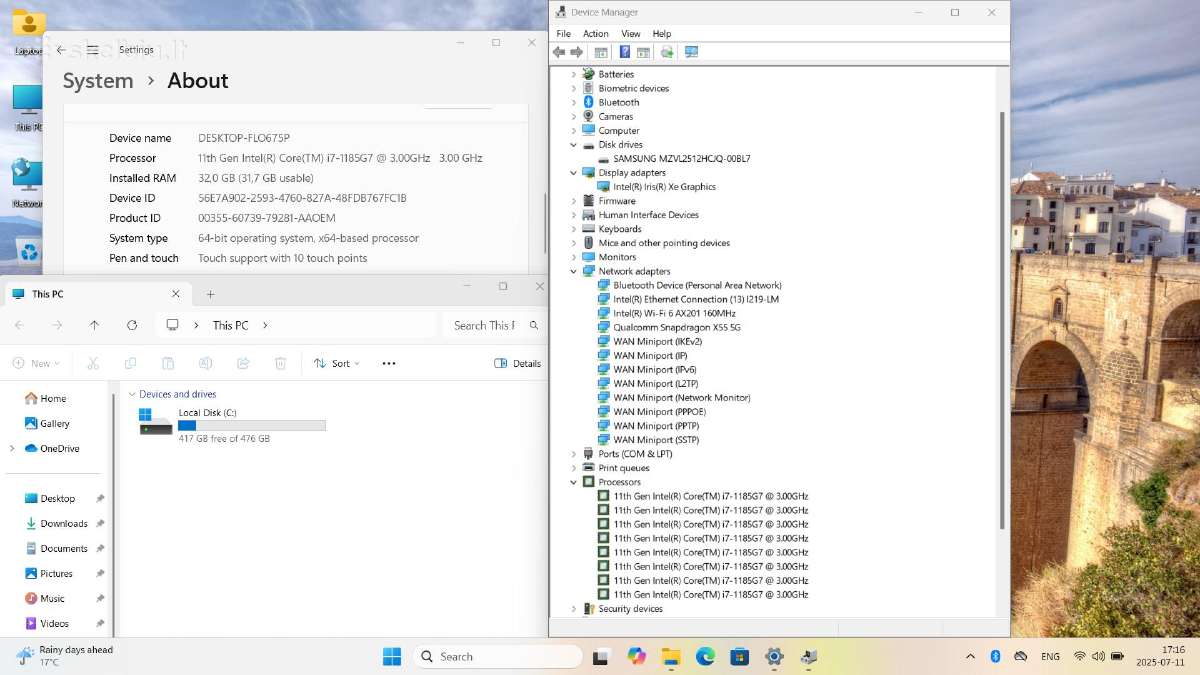The image size is (1200, 675).
Task: Open the See more ellipsis in File Explorer
Action: (x=389, y=363)
